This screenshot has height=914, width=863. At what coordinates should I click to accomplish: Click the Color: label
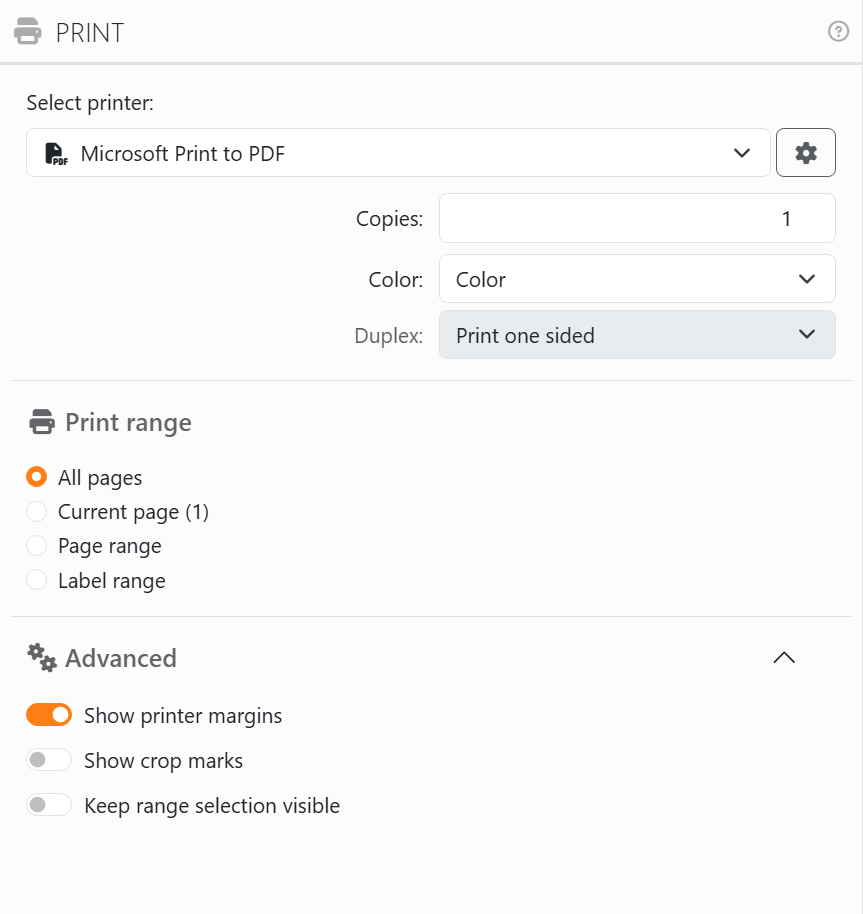pyautogui.click(x=396, y=279)
